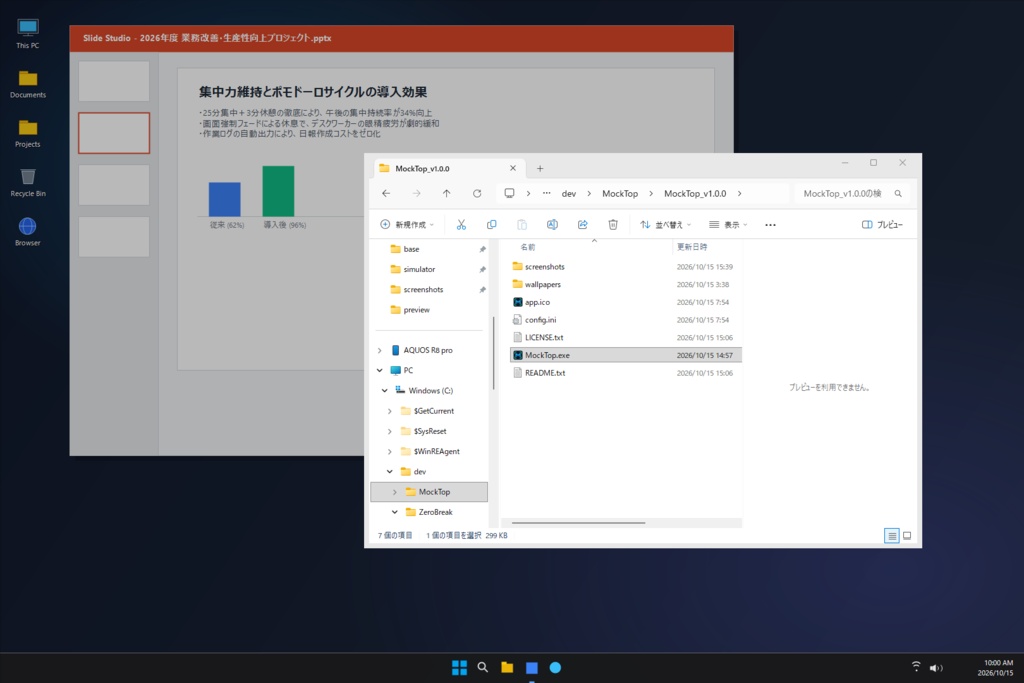
Task: Click chevron after MockTop_v1.0.0 in address bar
Action: click(x=739, y=194)
